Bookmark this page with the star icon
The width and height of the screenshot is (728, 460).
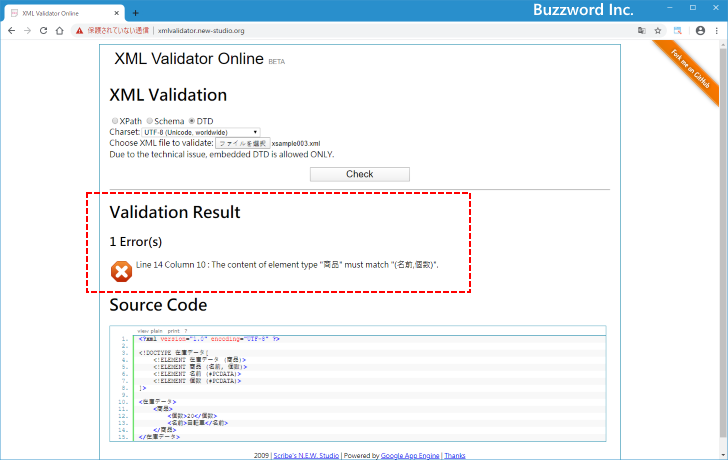pyautogui.click(x=658, y=31)
